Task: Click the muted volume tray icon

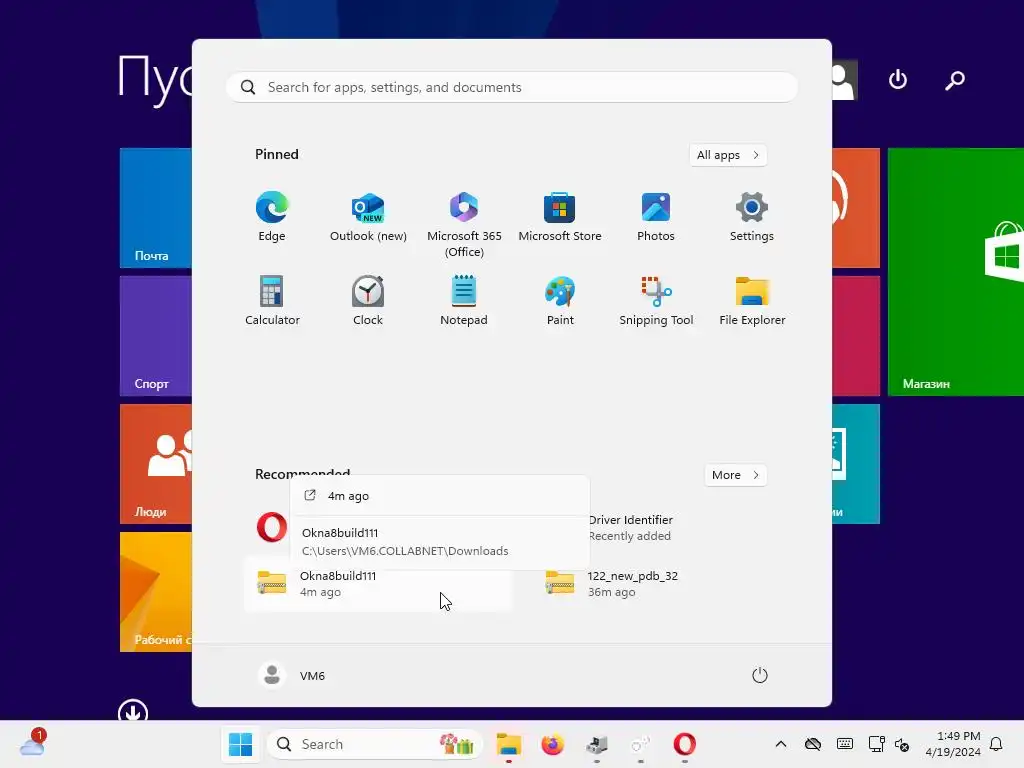Action: tap(903, 744)
